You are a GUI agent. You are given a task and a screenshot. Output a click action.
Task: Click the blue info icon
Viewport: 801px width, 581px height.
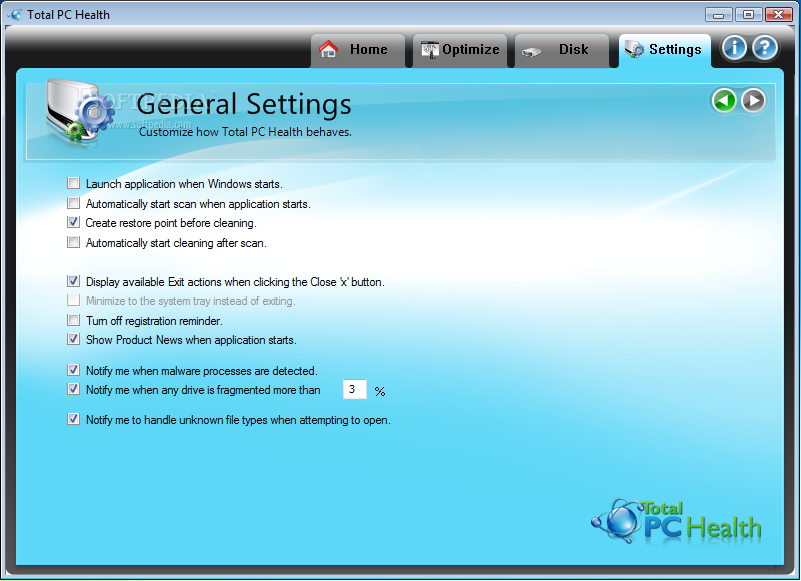click(x=734, y=48)
